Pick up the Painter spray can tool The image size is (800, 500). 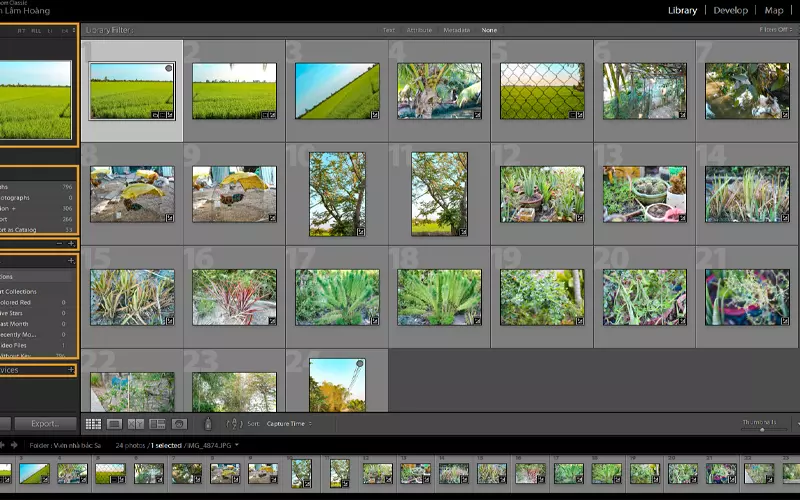point(208,423)
